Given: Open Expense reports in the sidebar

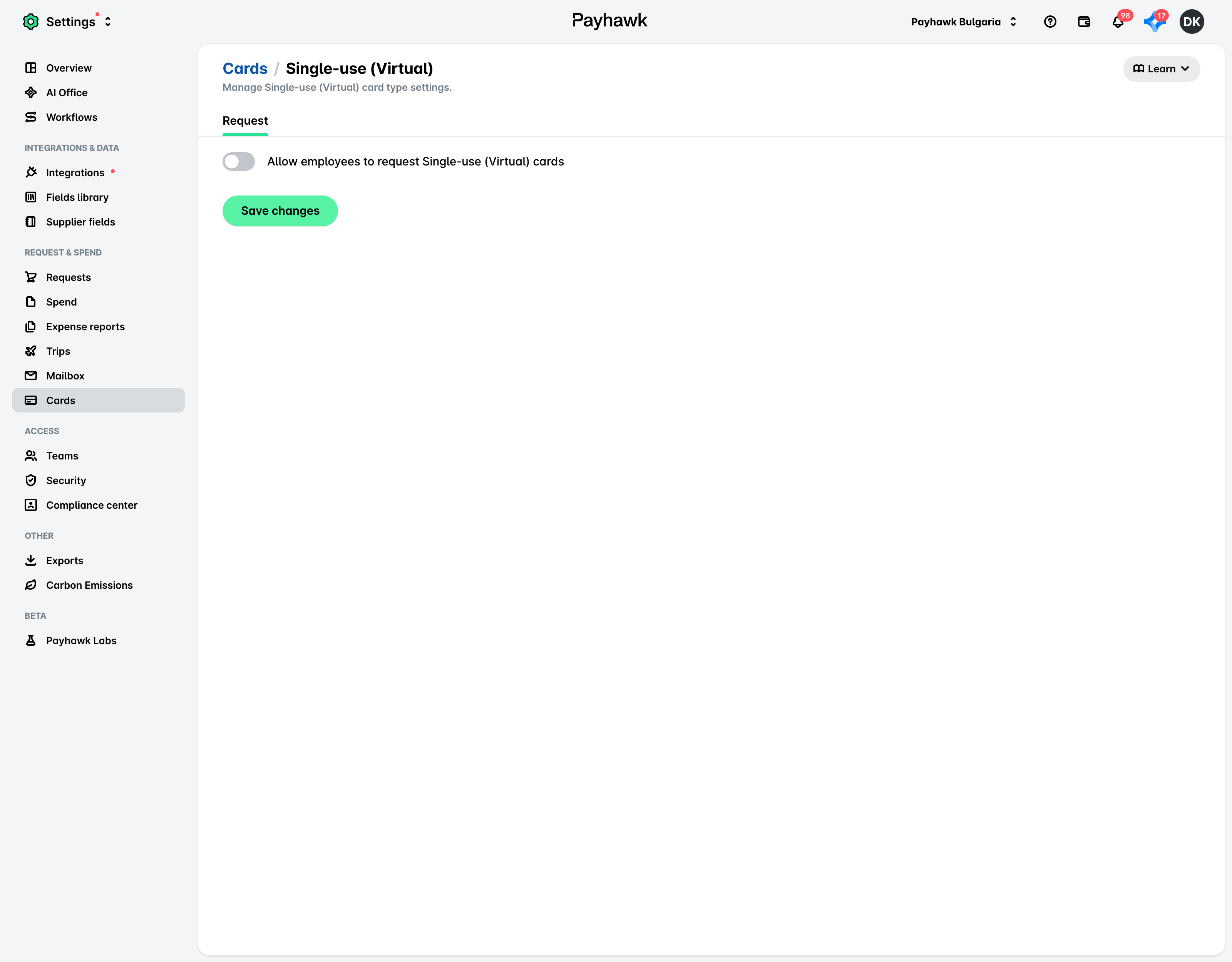Looking at the screenshot, I should tap(99, 326).
